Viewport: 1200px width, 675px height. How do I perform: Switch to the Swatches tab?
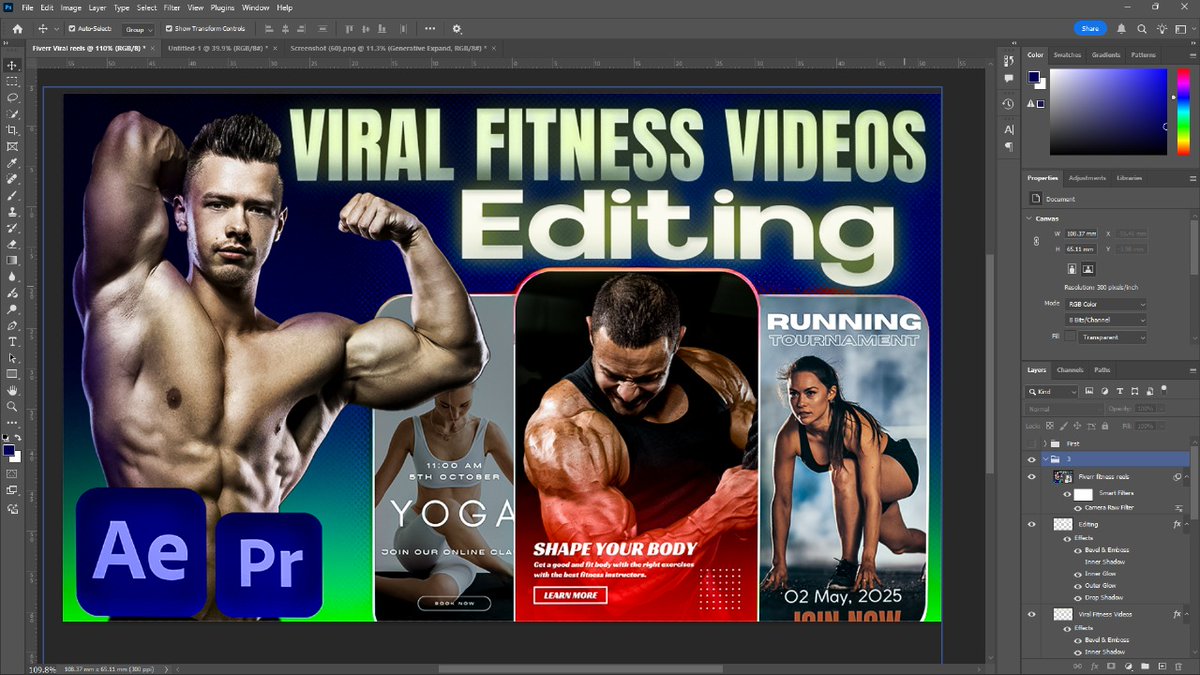coord(1067,55)
